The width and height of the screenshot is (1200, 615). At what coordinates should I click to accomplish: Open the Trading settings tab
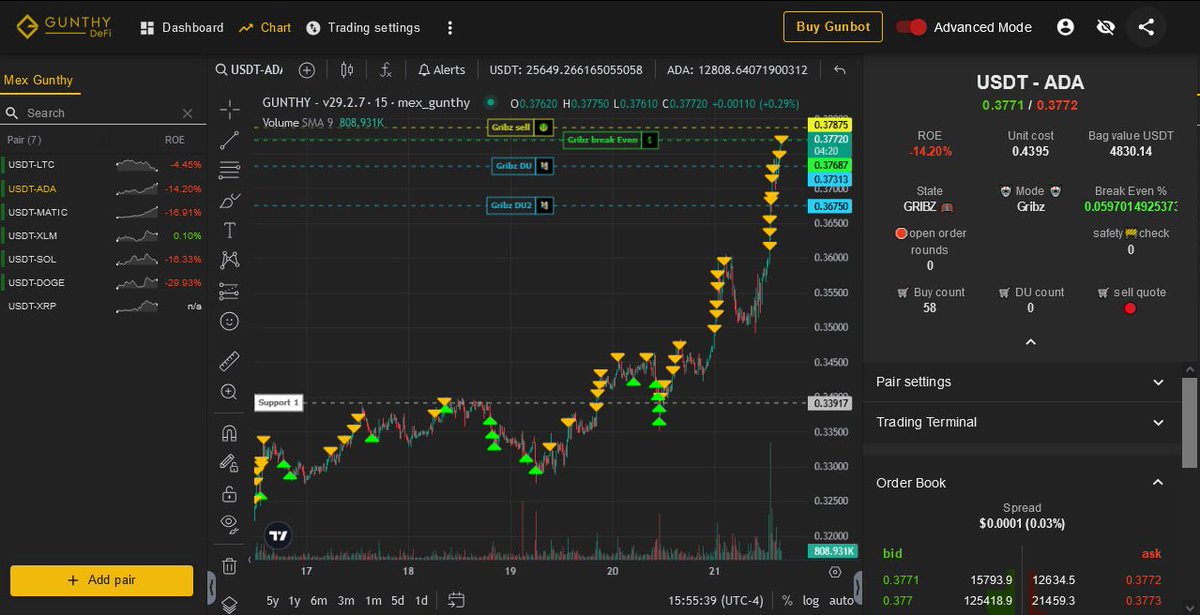click(x=363, y=28)
